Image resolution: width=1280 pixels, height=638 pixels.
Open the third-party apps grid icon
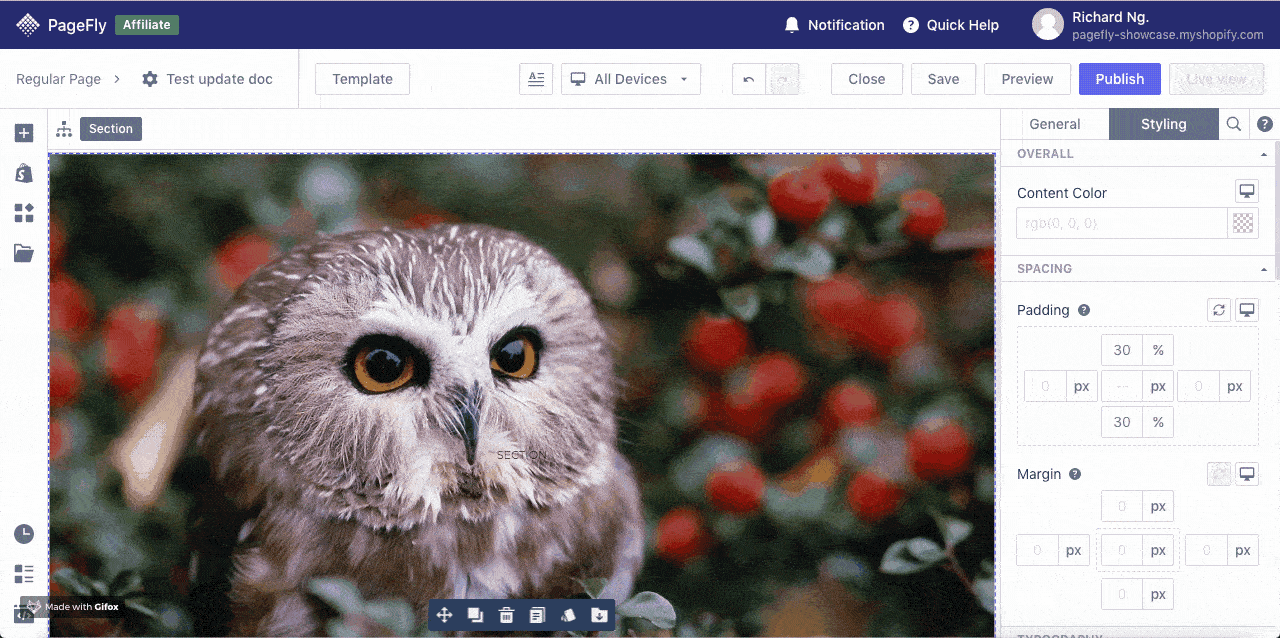pos(24,213)
